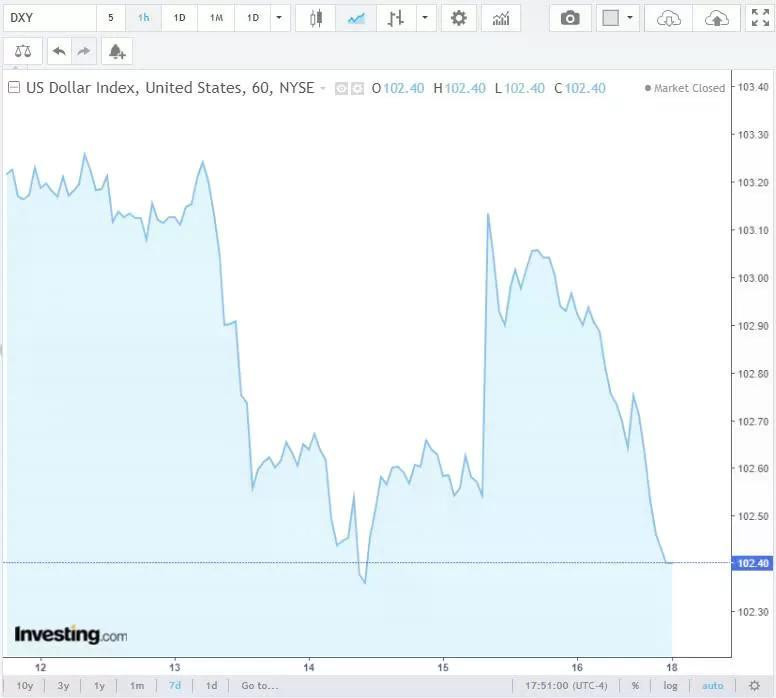Collapse the legend with the minus box
Image resolution: width=776 pixels, height=698 pixels.
pyautogui.click(x=14, y=88)
